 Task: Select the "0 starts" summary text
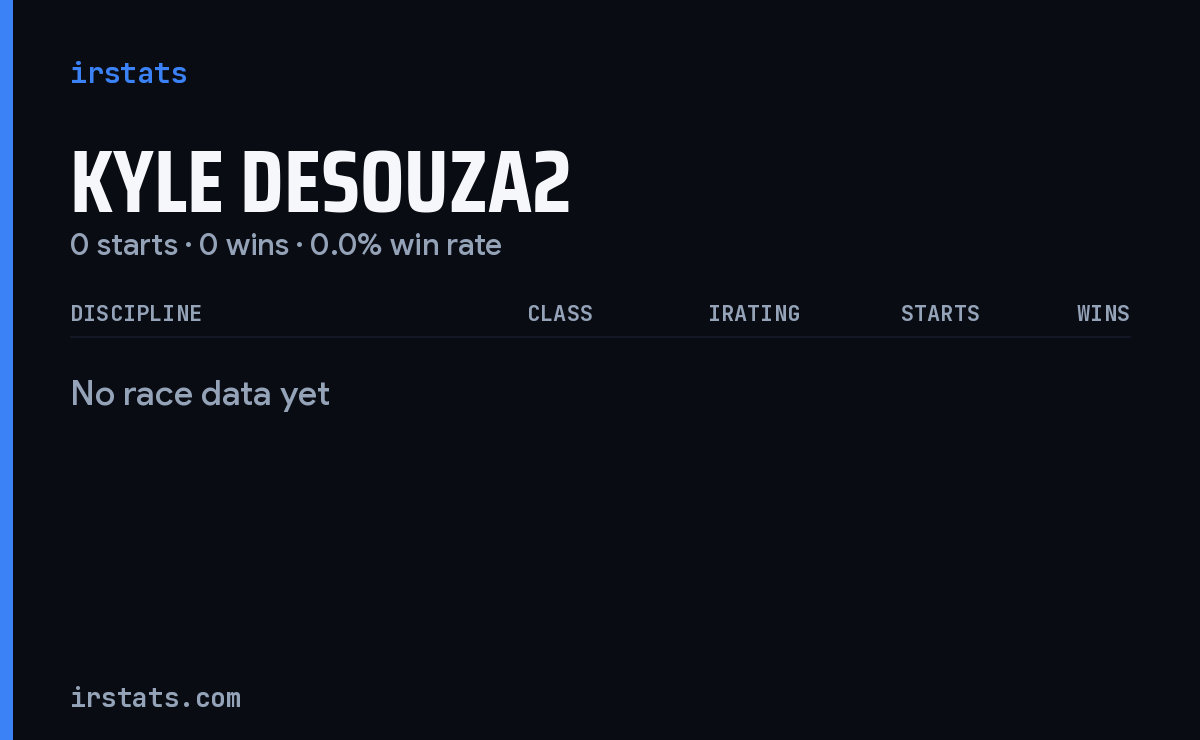[x=124, y=245]
